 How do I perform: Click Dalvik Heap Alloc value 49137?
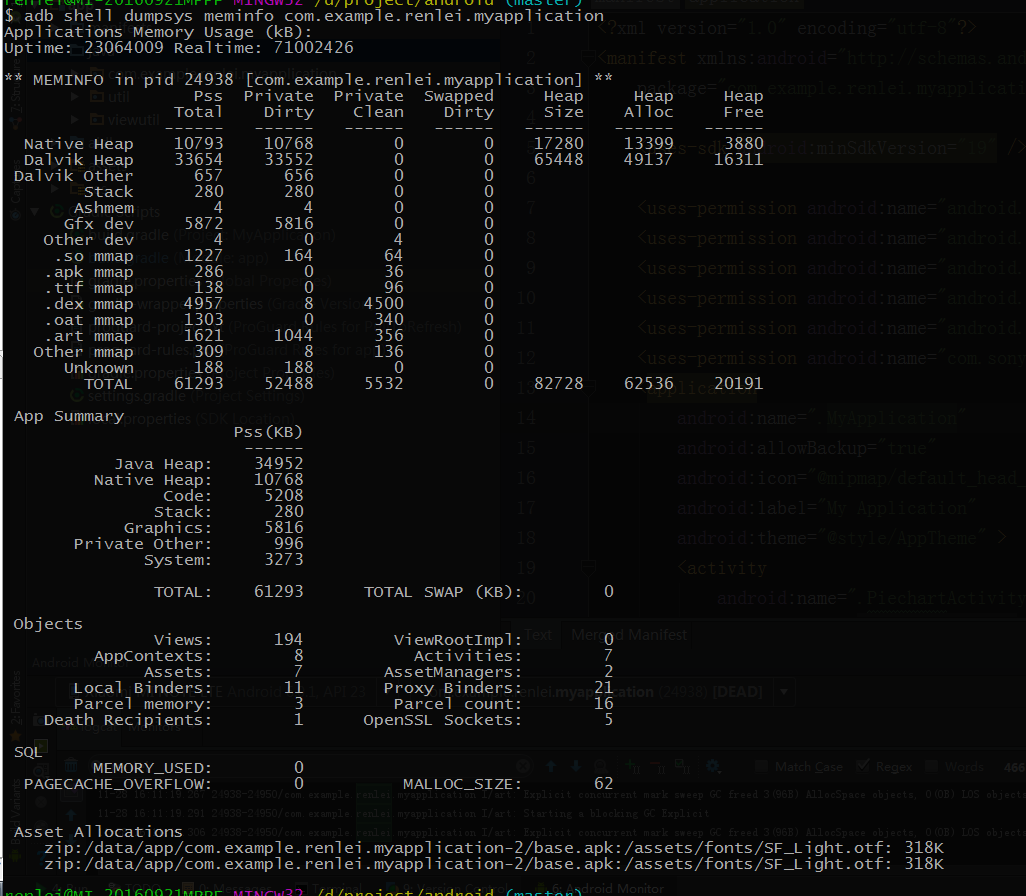pos(648,160)
